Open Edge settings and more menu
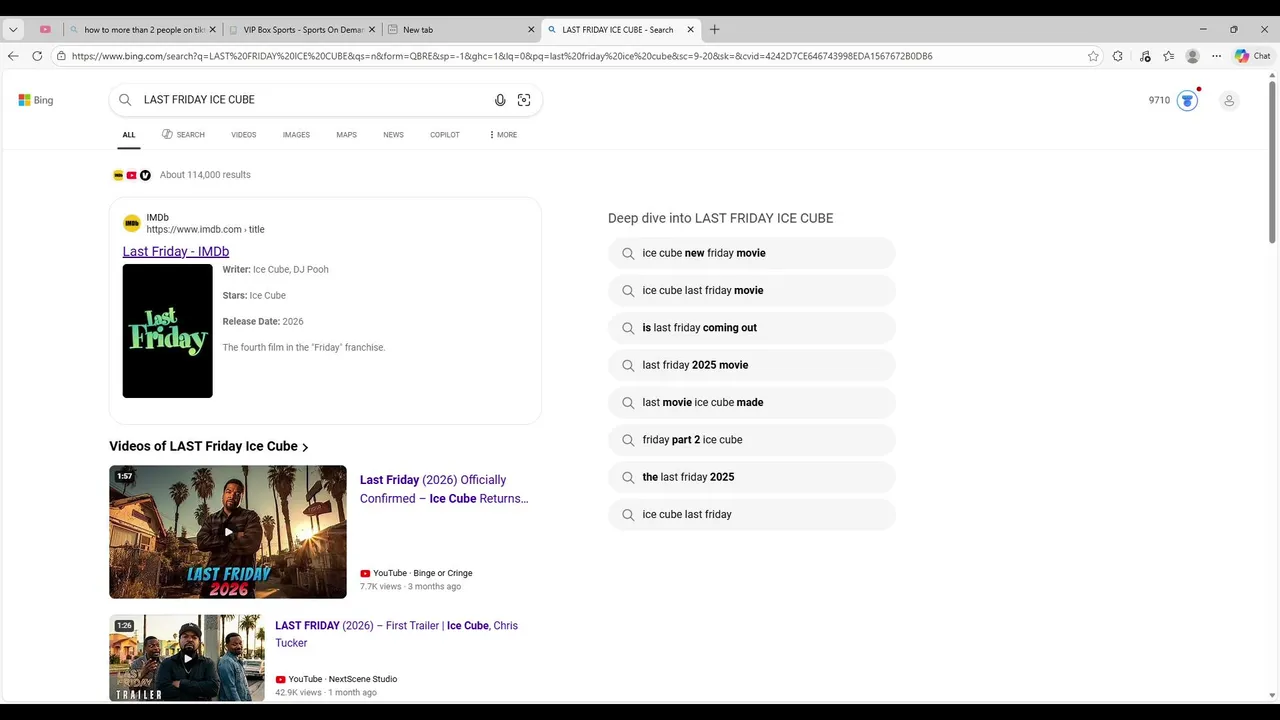1280x720 pixels. pos(1217,56)
